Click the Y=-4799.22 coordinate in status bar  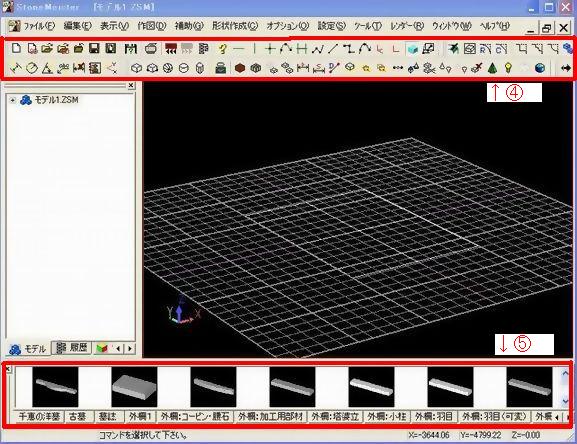click(481, 435)
